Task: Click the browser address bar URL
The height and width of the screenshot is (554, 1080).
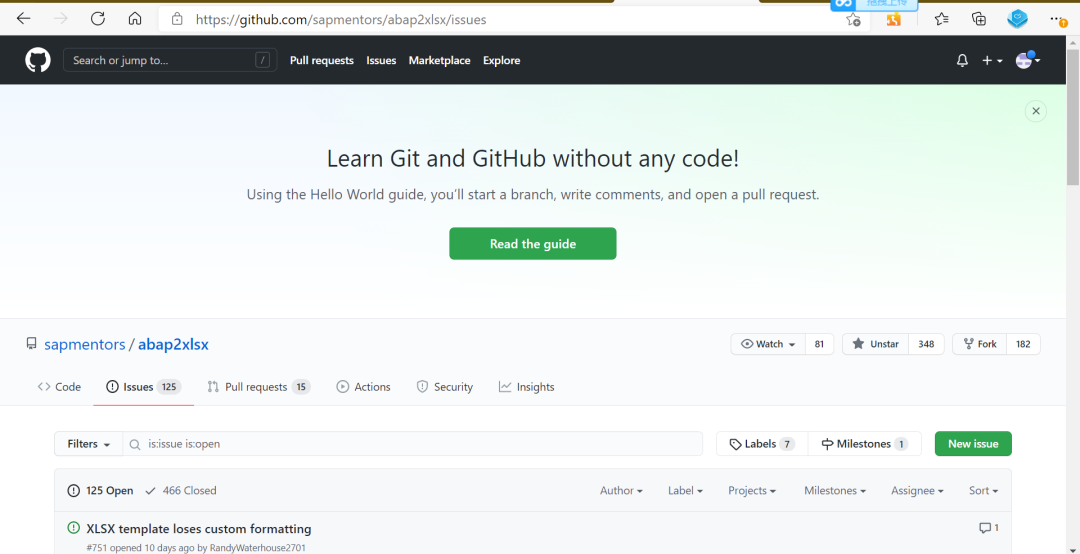Action: [x=341, y=20]
